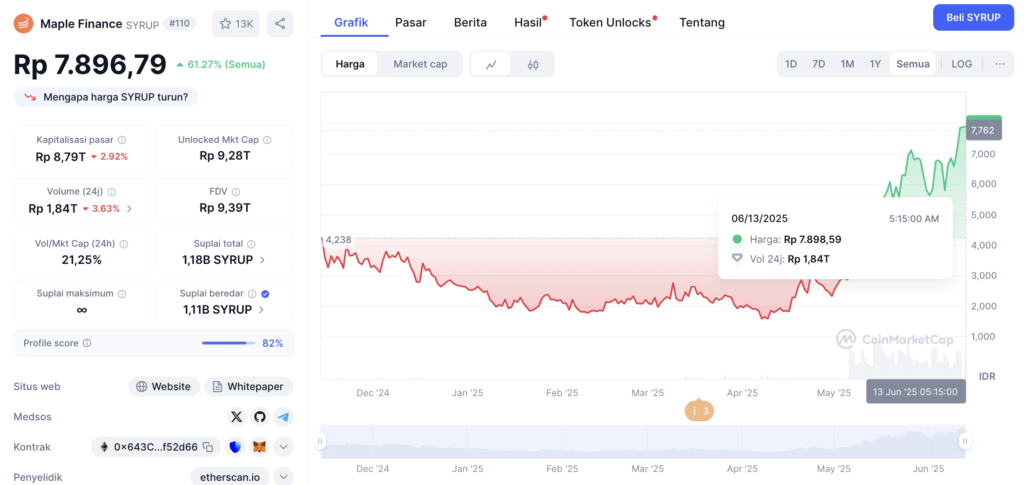Click the info icon beside Profile score

point(87,343)
